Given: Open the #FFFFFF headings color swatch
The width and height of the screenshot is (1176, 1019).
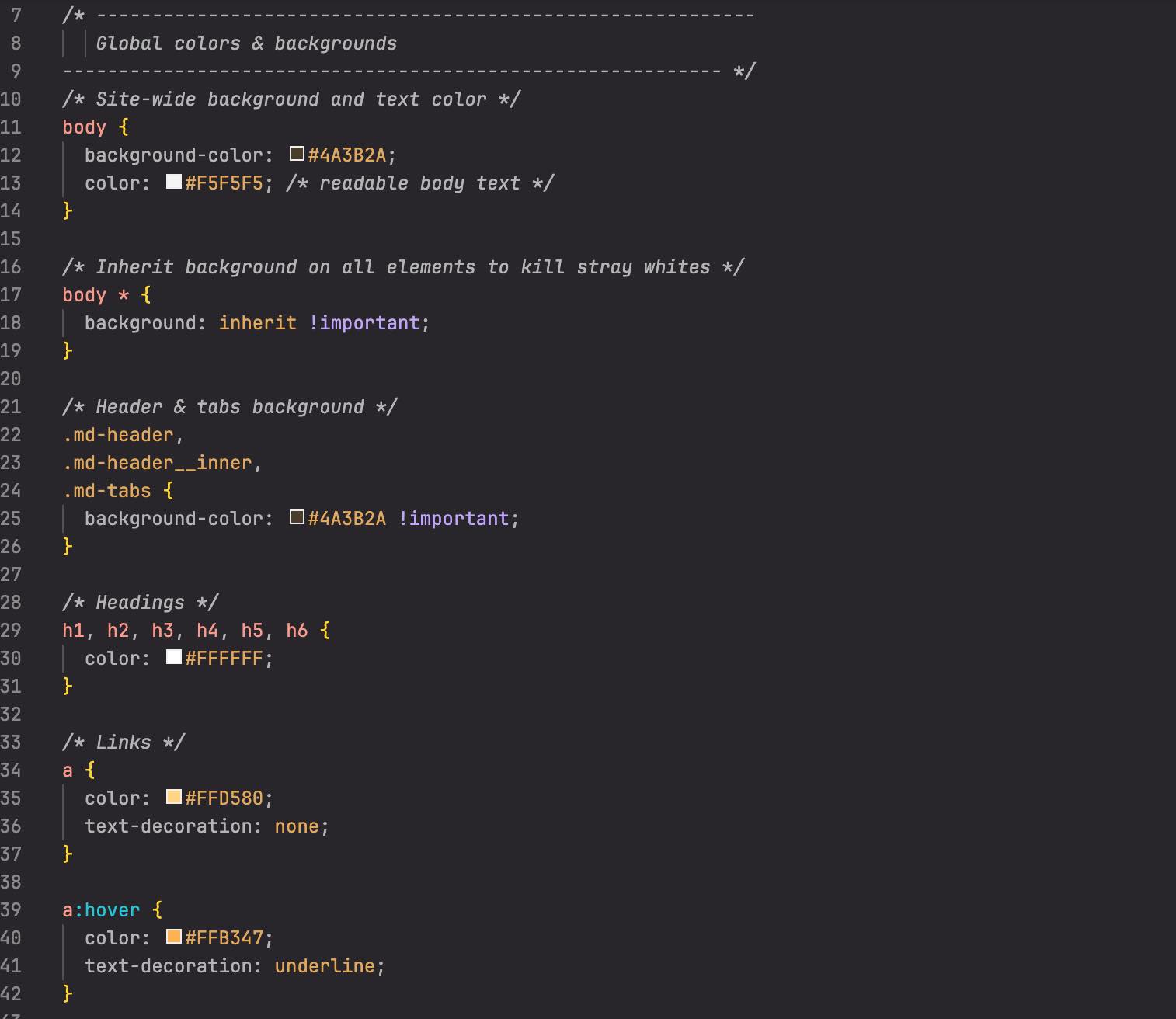Looking at the screenshot, I should [x=174, y=657].
